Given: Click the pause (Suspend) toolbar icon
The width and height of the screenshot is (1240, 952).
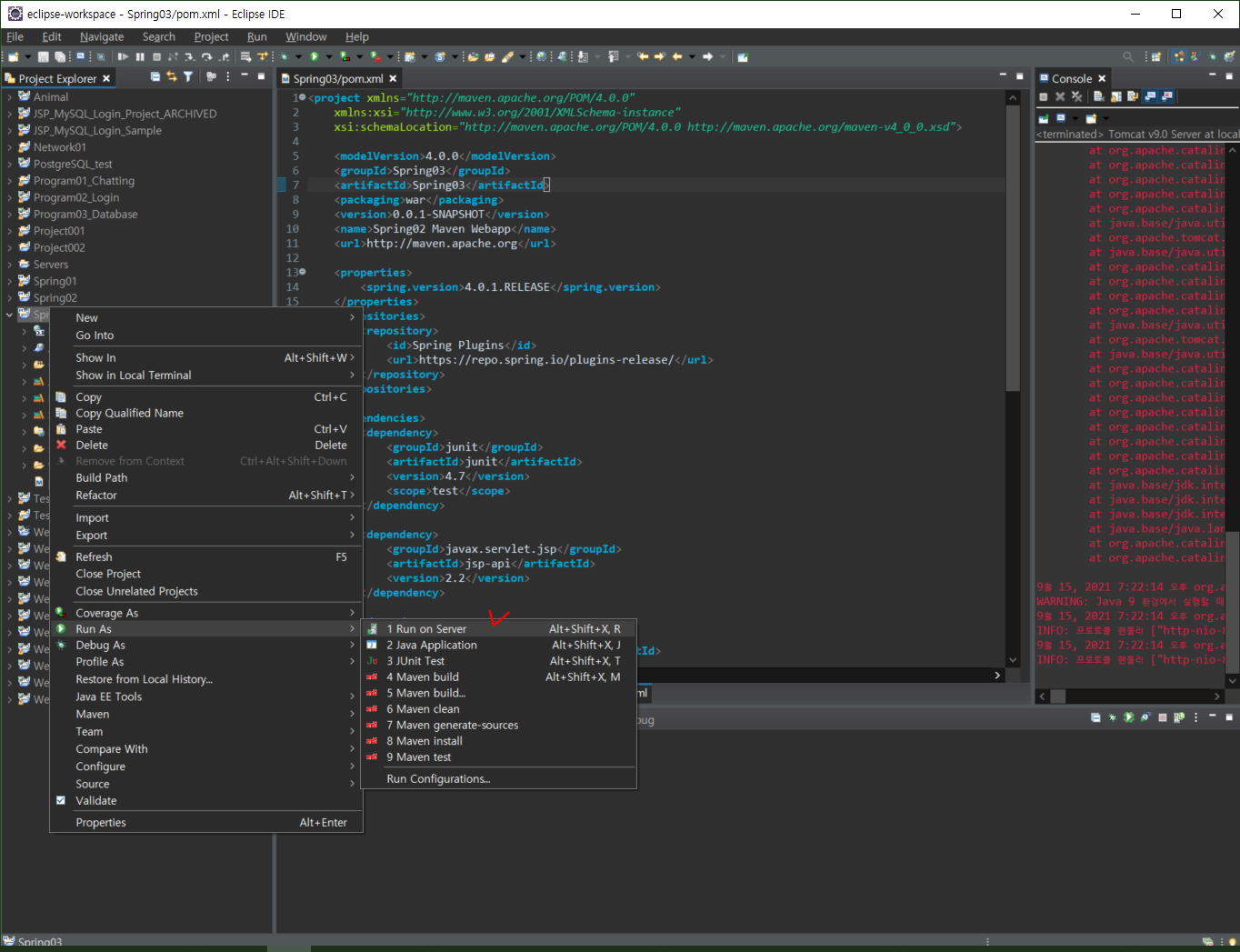Looking at the screenshot, I should [140, 56].
